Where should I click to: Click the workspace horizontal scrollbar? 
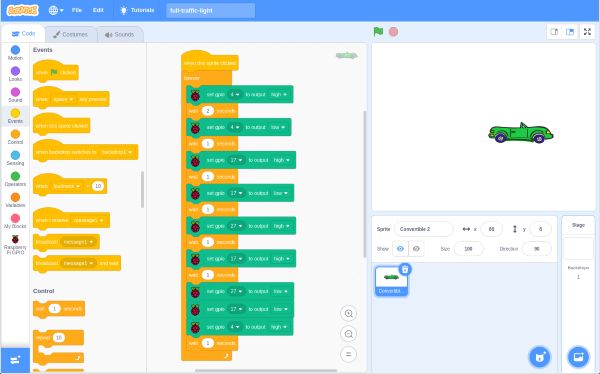coord(266,371)
